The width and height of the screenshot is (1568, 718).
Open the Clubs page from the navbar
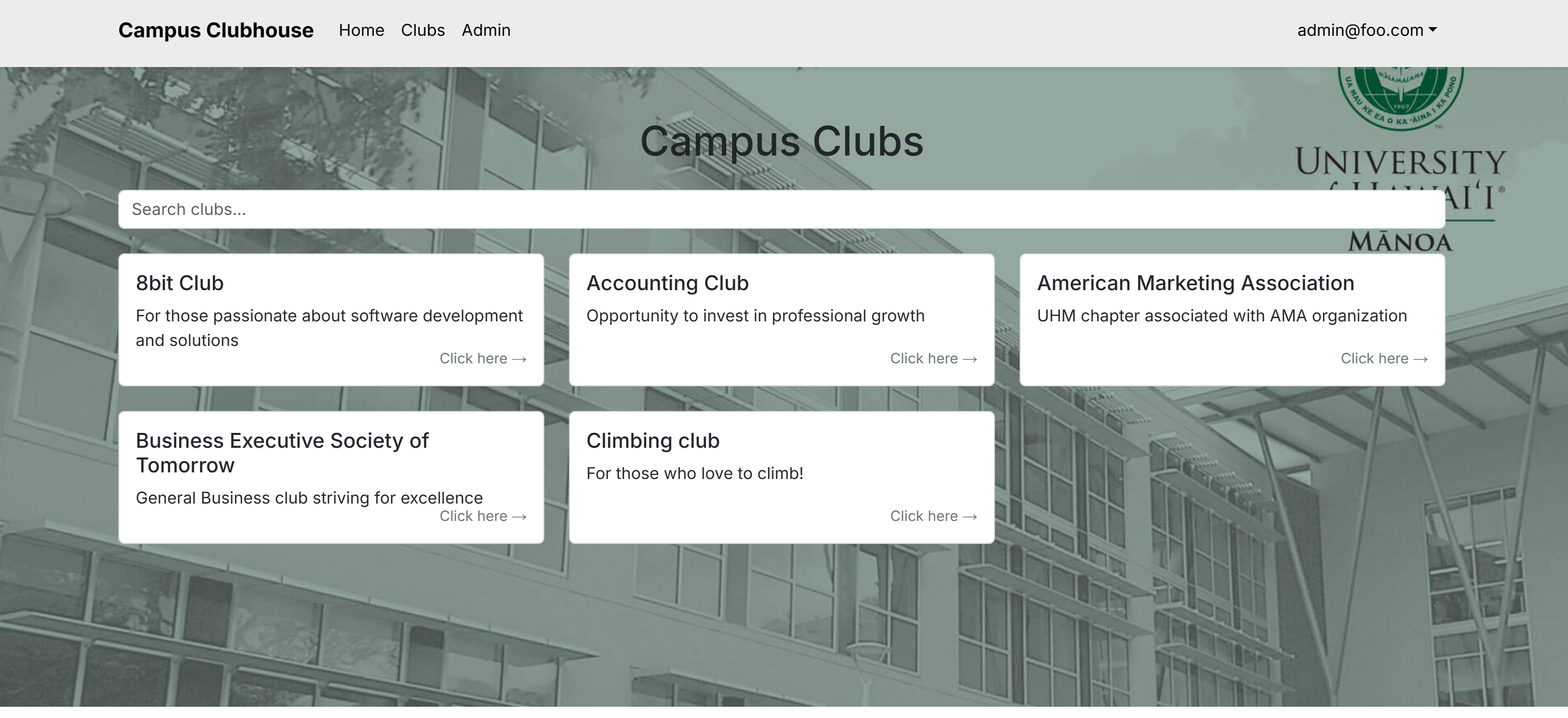(x=423, y=30)
